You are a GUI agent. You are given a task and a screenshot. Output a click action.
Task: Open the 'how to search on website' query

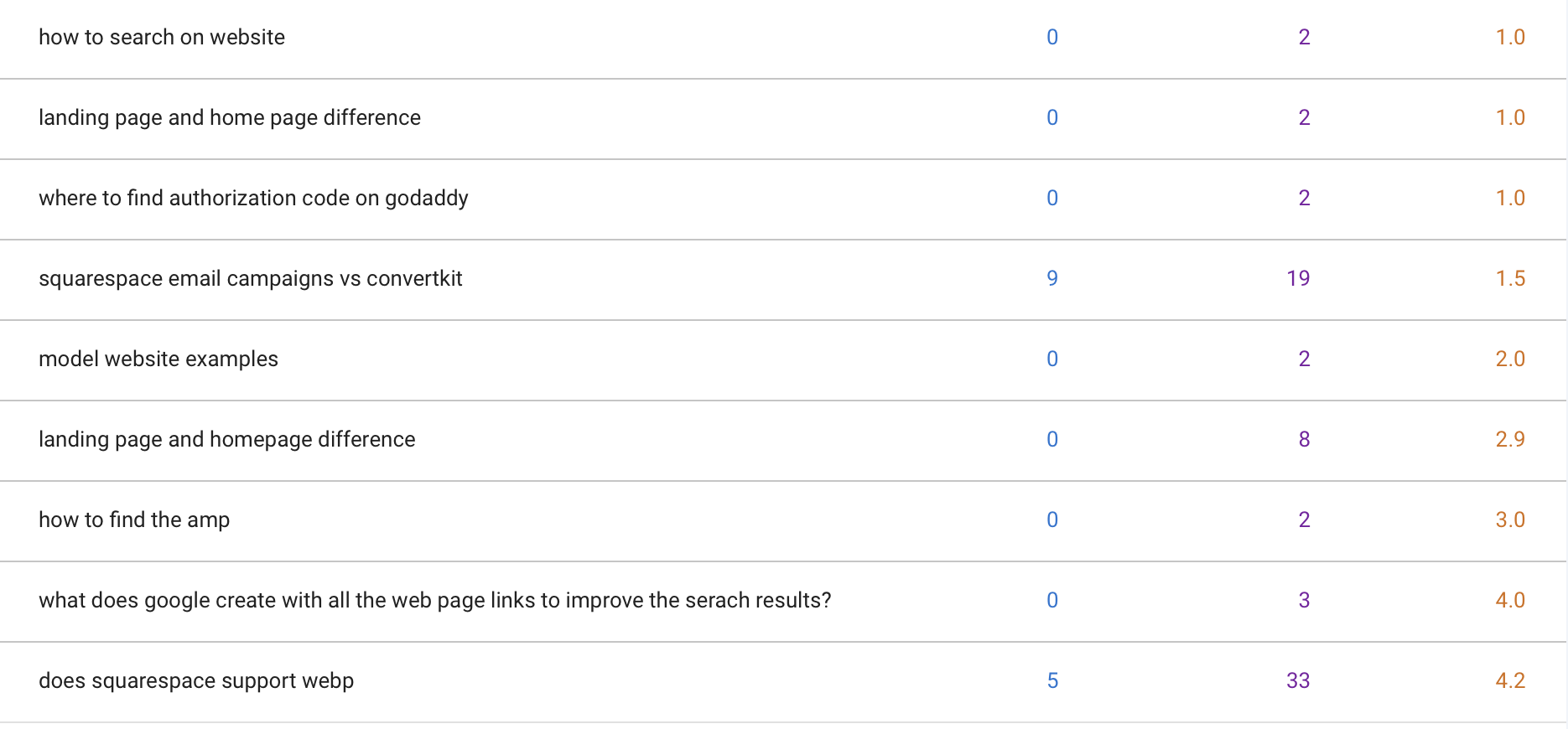tap(162, 37)
